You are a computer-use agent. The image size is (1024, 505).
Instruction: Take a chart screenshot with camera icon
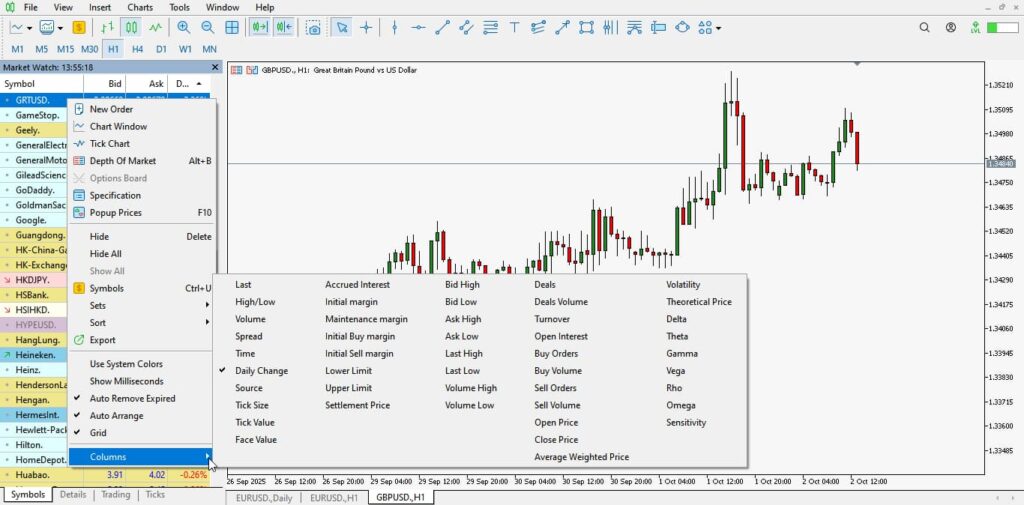pyautogui.click(x=314, y=28)
